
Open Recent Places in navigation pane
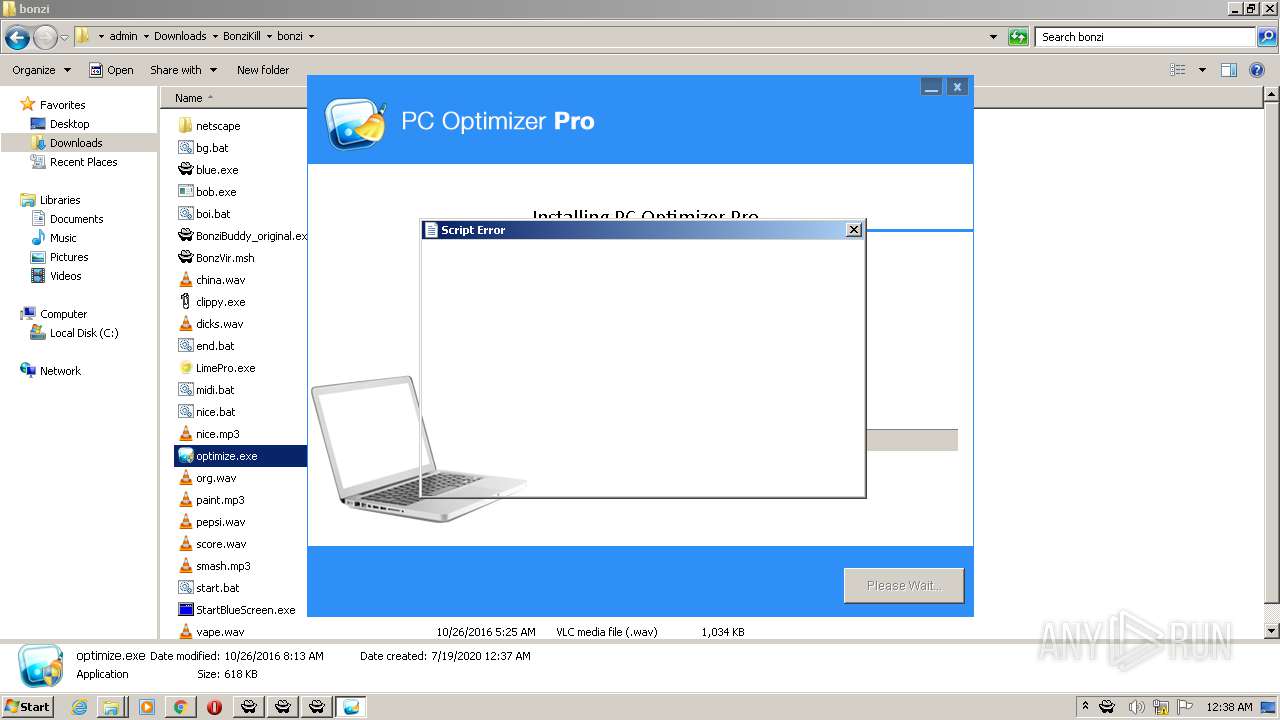(x=83, y=162)
